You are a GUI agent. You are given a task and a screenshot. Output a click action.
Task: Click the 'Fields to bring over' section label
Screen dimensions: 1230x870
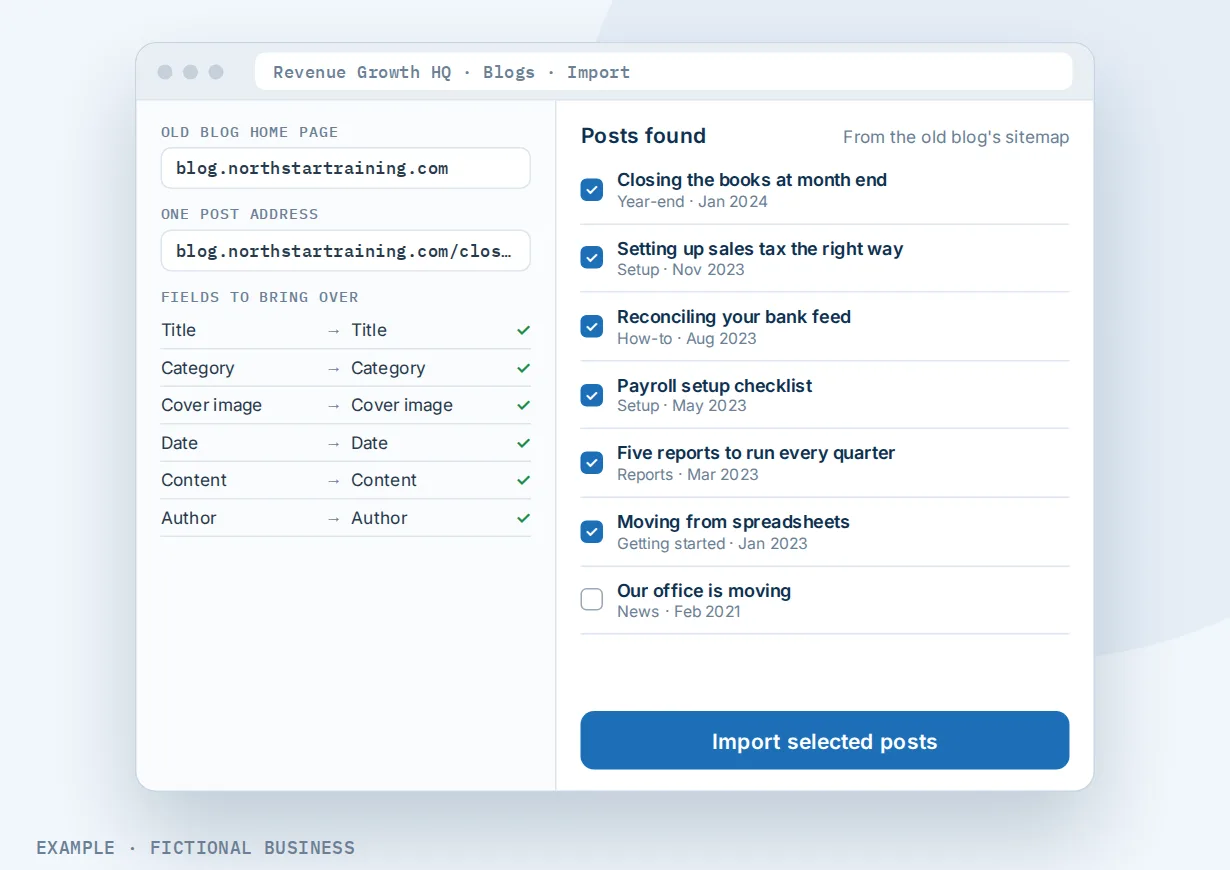(x=260, y=297)
